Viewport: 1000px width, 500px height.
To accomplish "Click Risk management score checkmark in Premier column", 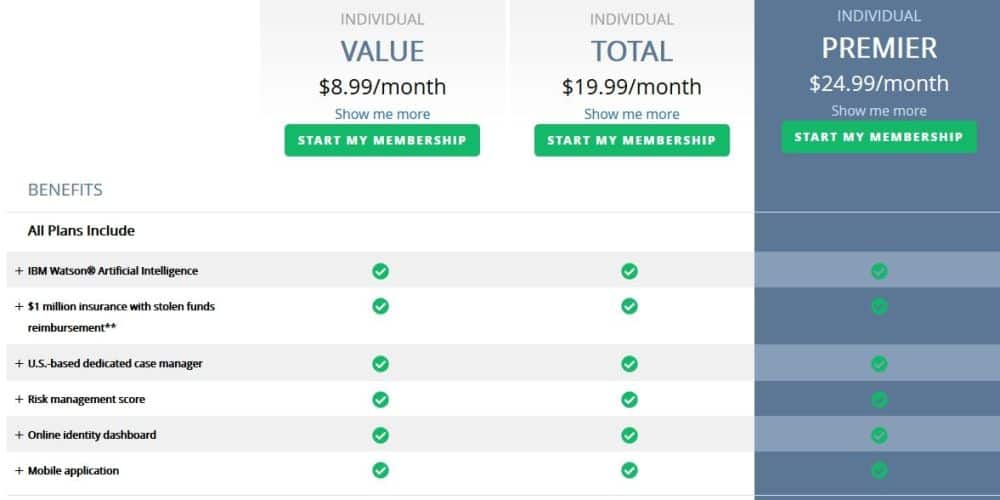I will click(879, 400).
